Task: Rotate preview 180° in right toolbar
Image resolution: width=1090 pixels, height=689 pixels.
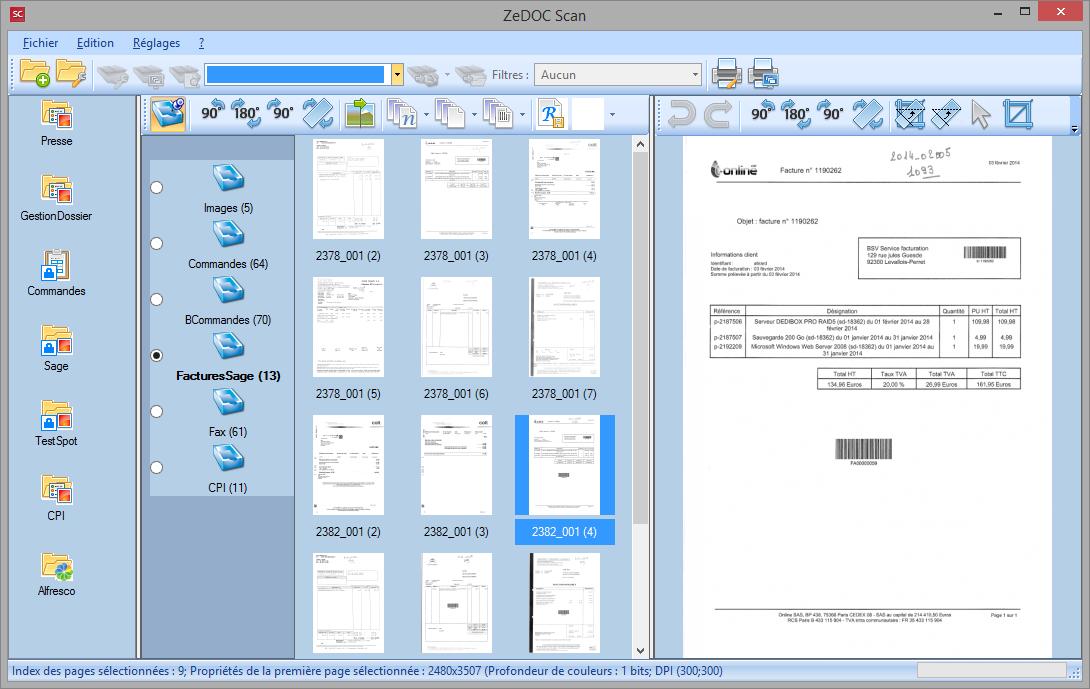Action: tap(796, 113)
